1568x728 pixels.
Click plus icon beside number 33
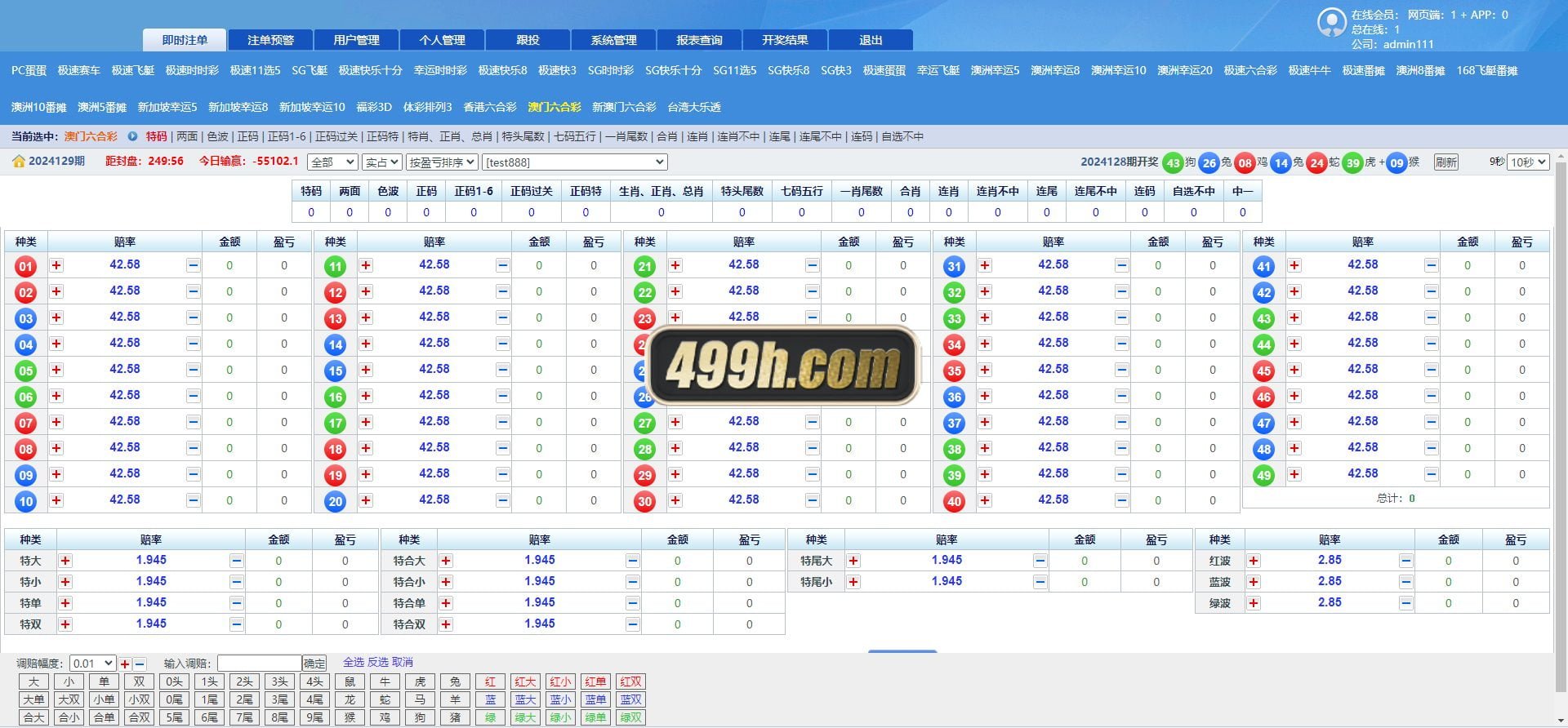point(985,317)
